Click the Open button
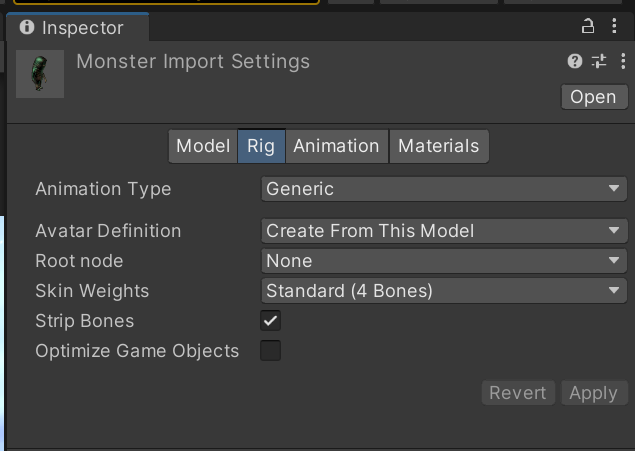This screenshot has height=451, width=635. point(594,97)
